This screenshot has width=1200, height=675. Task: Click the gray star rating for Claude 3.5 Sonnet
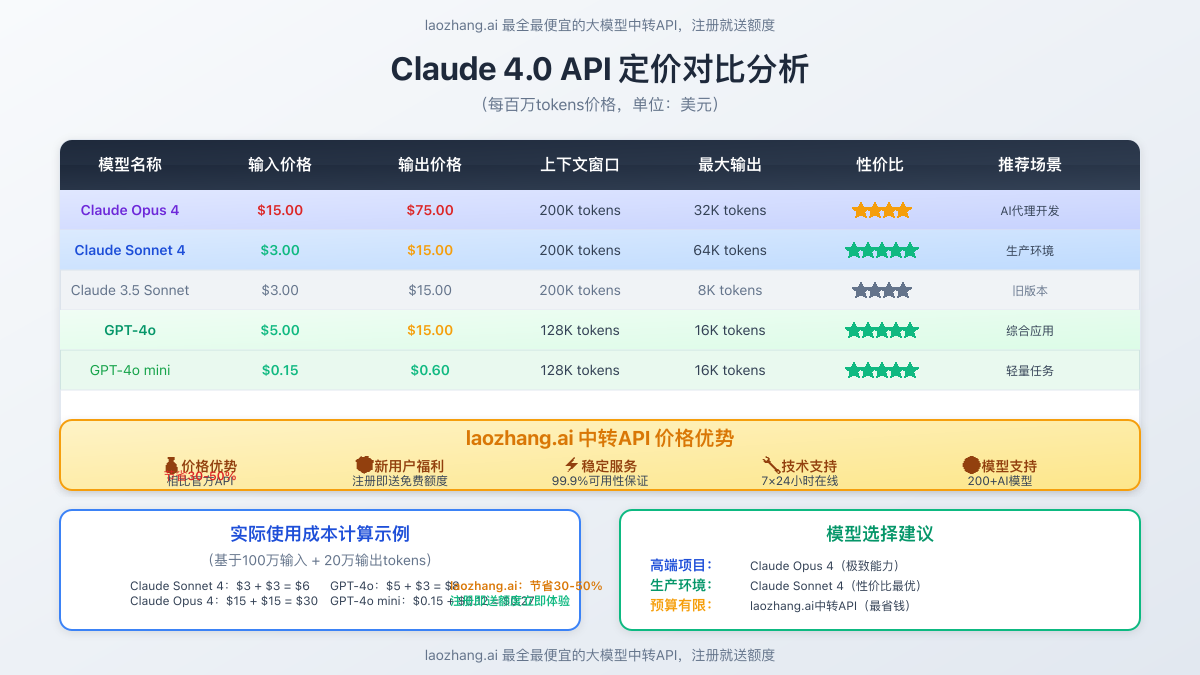(x=881, y=290)
